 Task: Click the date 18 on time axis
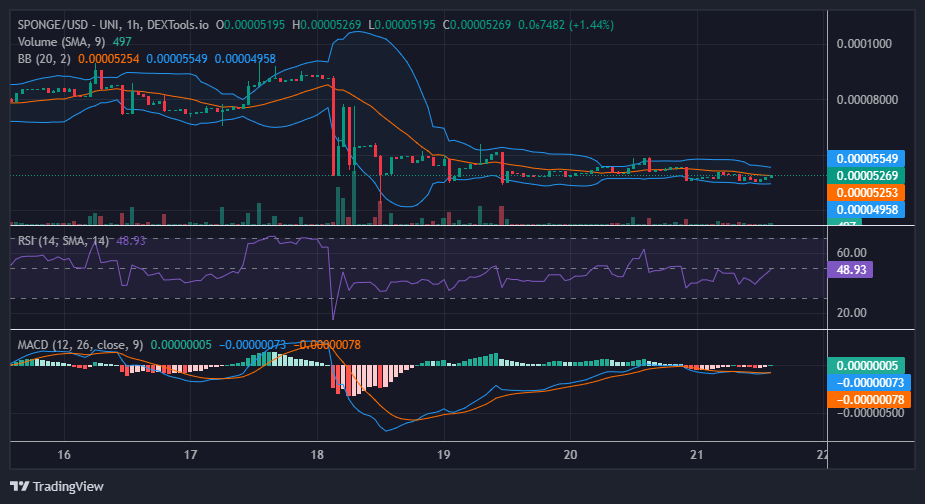tap(317, 455)
